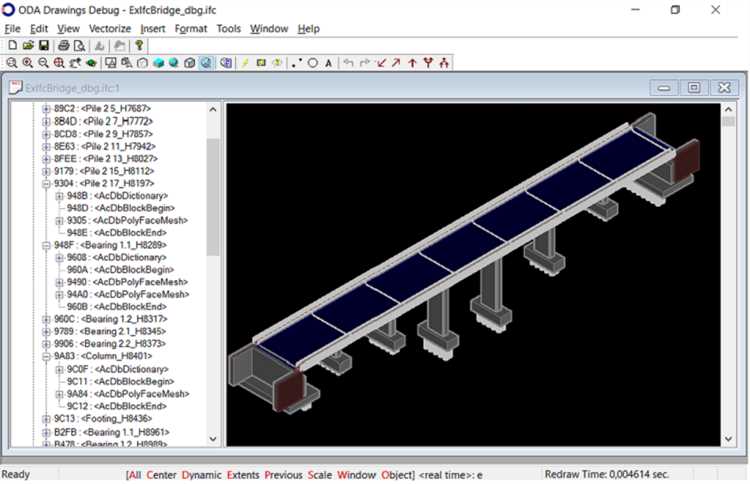Open the Window menu
Image resolution: width=750 pixels, height=484 pixels.
[269, 29]
